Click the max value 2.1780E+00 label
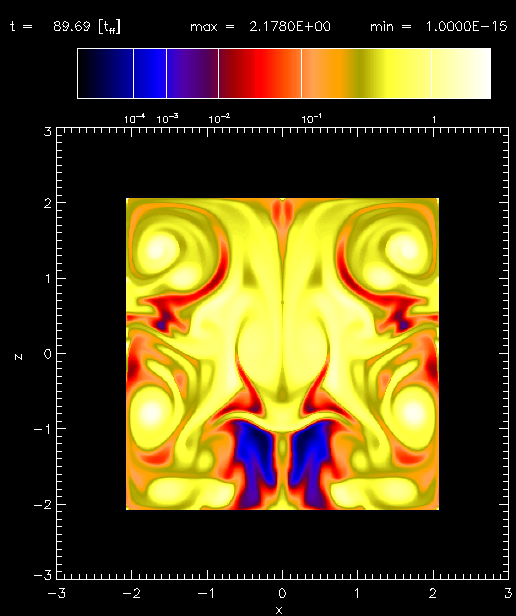Image resolution: width=516 pixels, height=616 pixels. pos(290,27)
